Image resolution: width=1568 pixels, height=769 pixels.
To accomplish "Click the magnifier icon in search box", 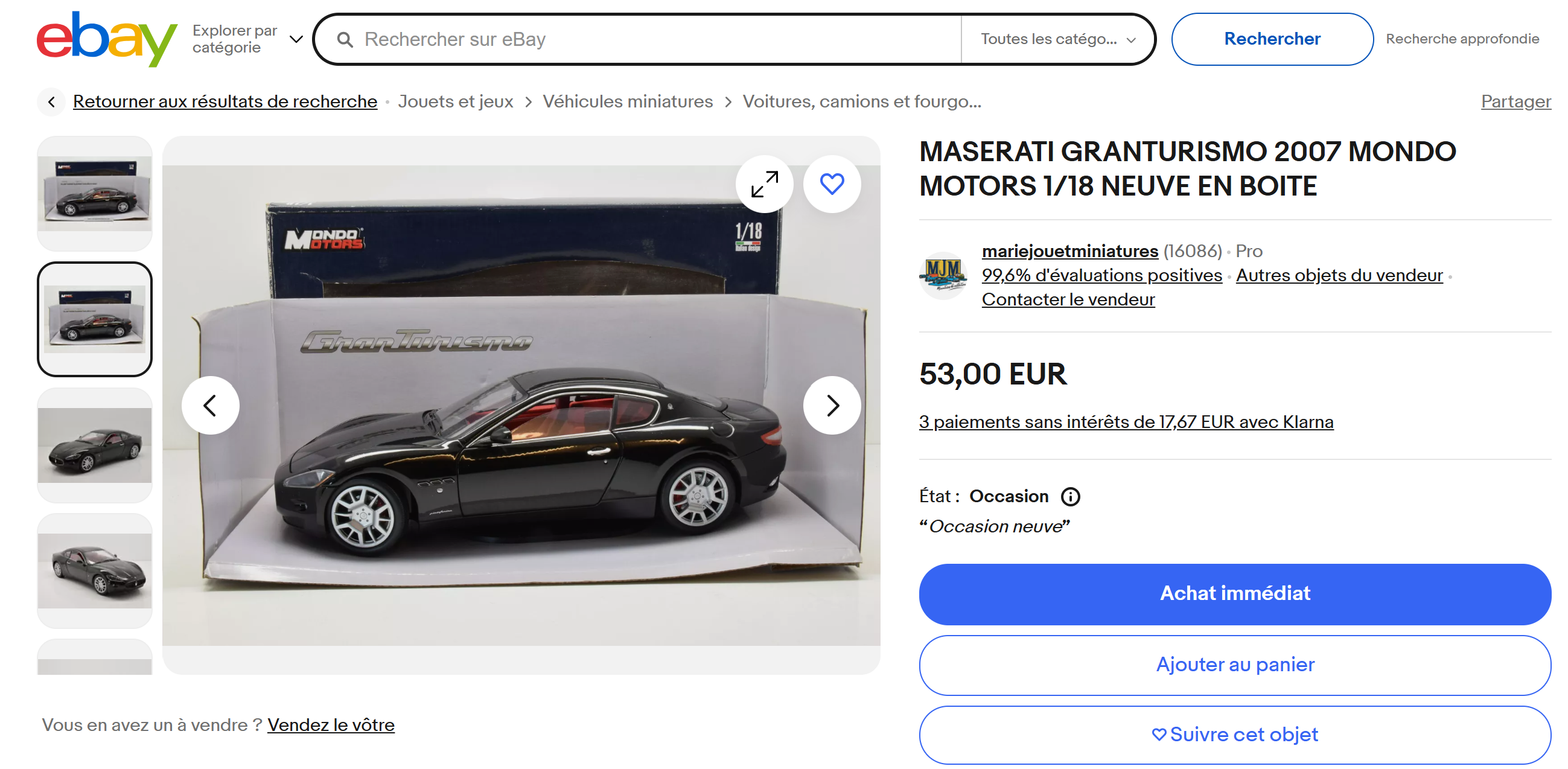I will pyautogui.click(x=345, y=40).
